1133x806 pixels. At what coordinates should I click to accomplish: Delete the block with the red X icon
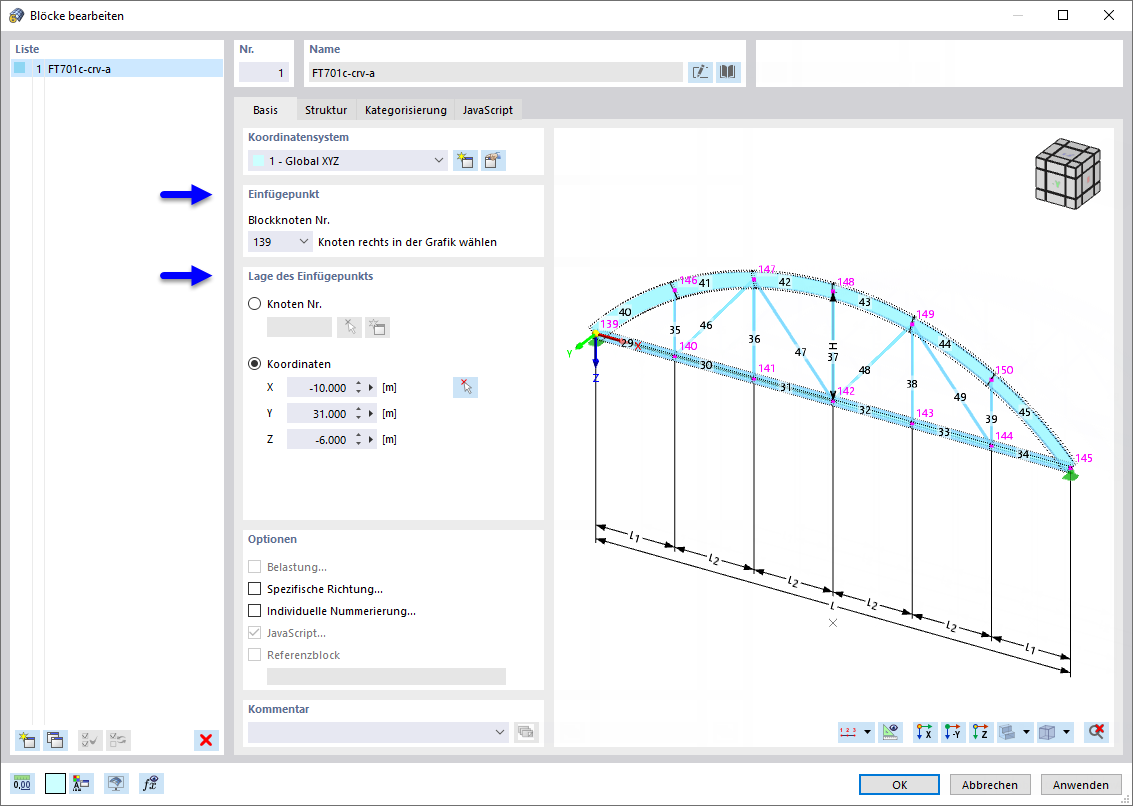click(206, 739)
